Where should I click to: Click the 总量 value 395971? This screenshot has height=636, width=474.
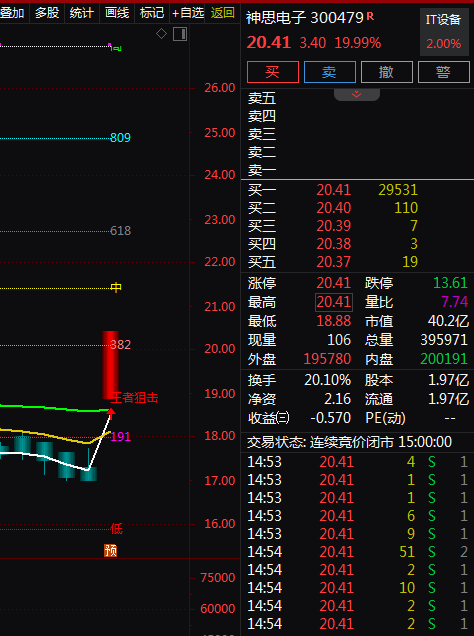[x=444, y=340]
